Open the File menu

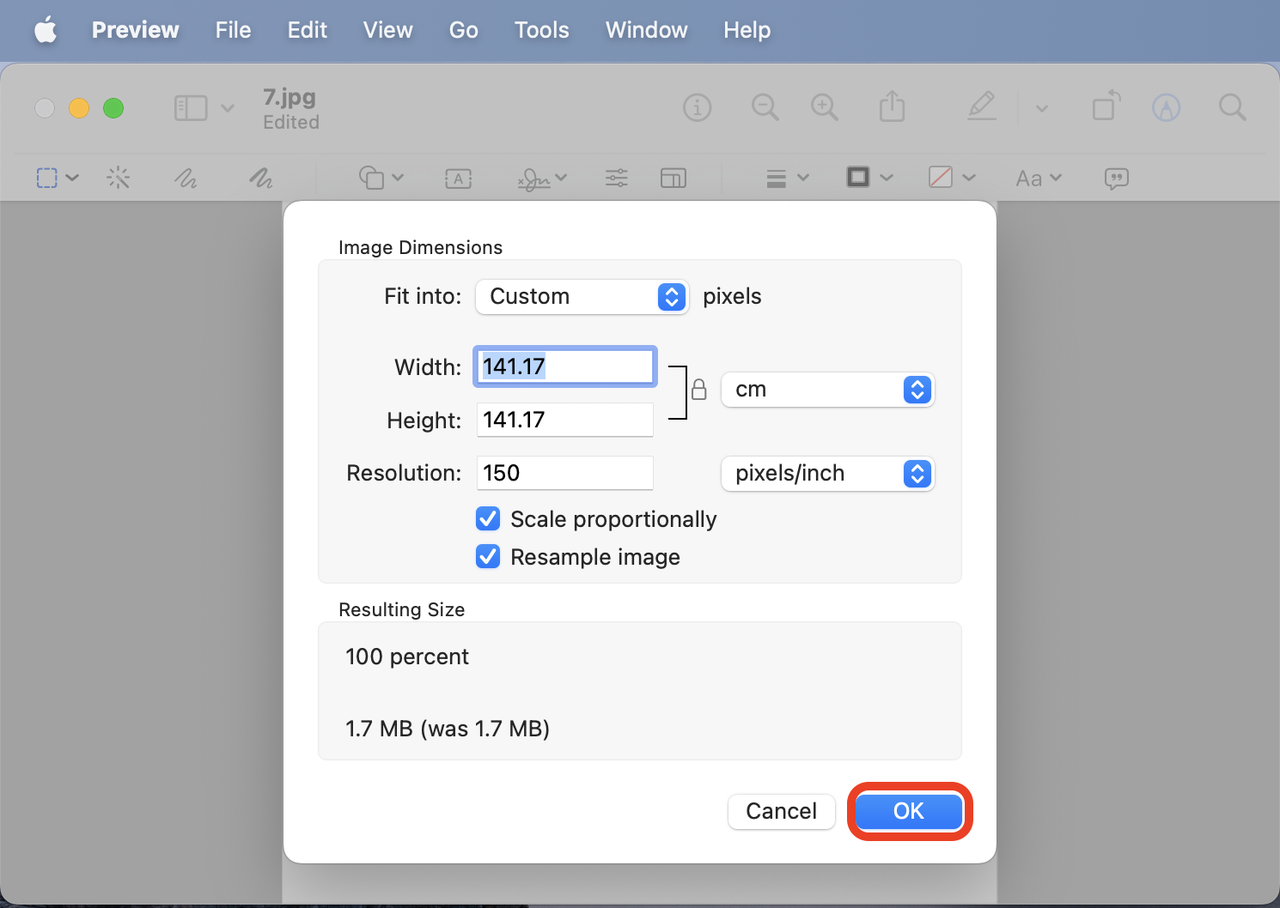pos(233,30)
